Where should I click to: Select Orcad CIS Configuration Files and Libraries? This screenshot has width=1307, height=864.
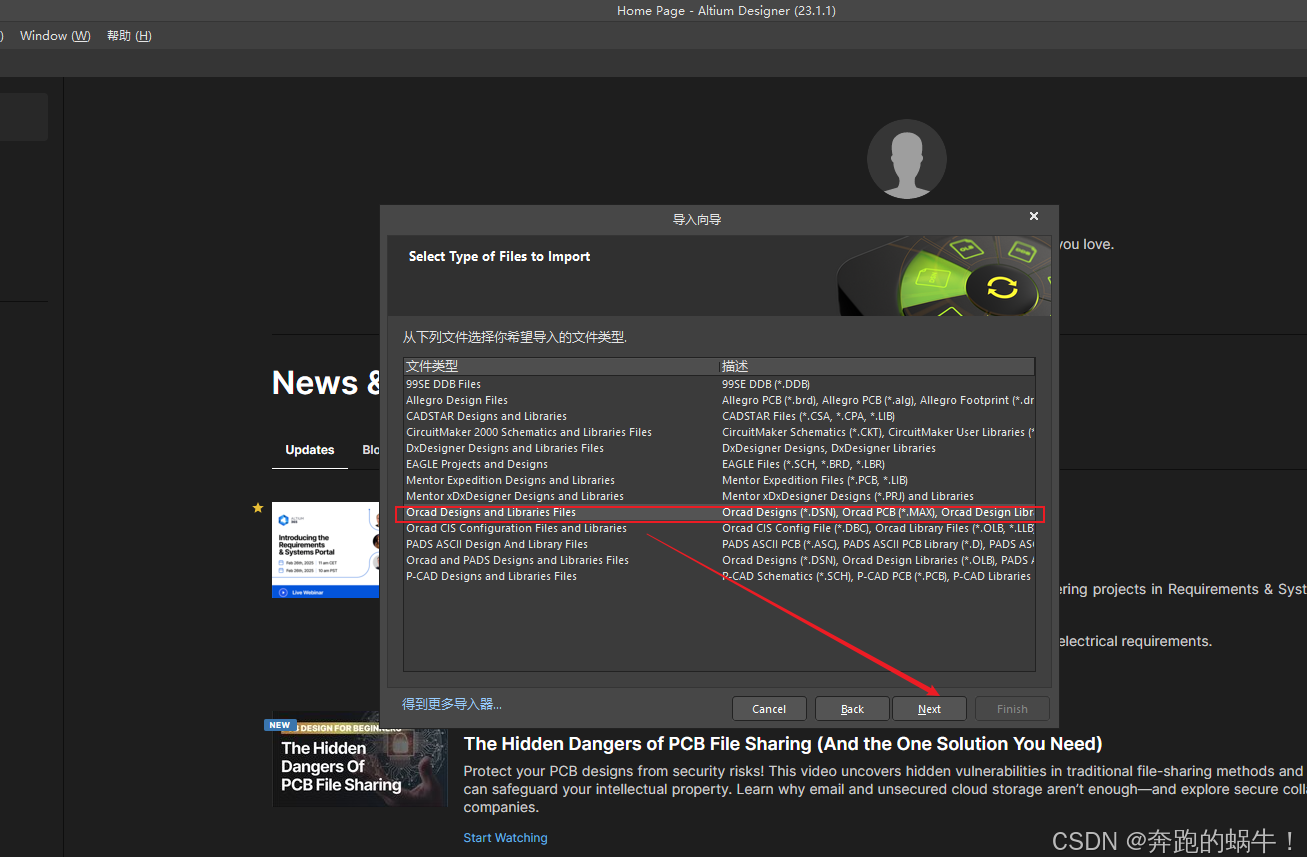719,528
